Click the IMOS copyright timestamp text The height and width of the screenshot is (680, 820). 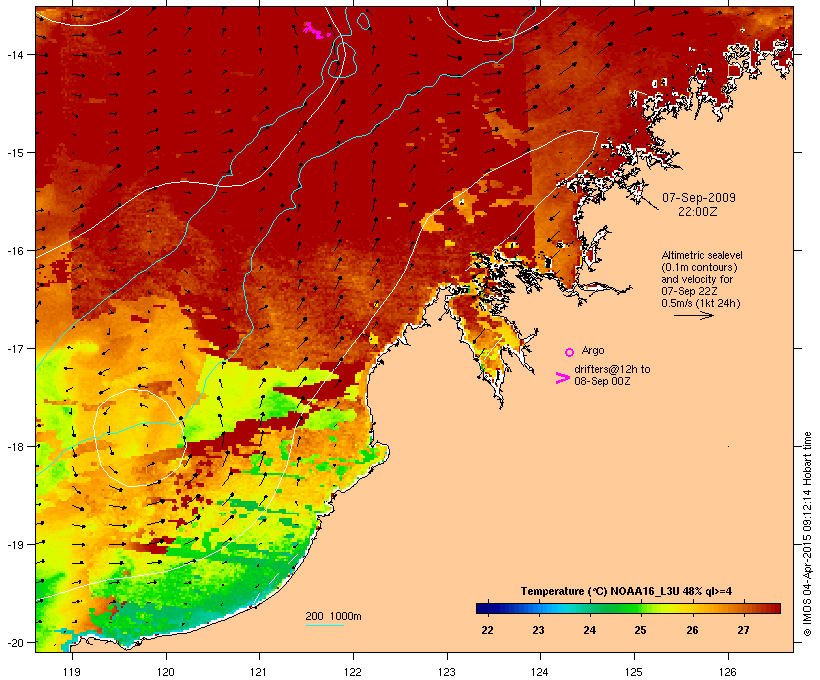click(x=807, y=534)
